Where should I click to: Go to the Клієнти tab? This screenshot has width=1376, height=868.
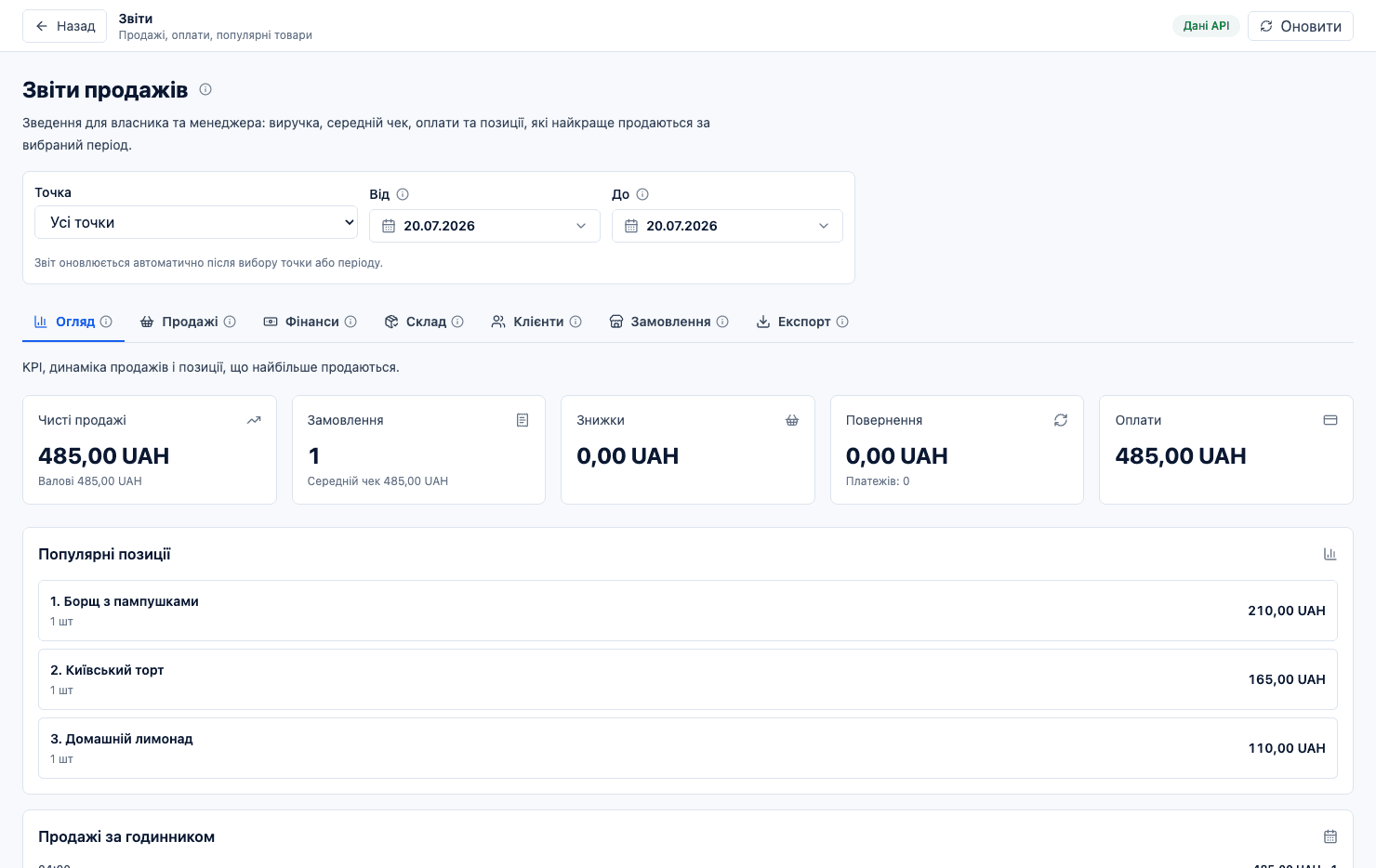coord(536,322)
